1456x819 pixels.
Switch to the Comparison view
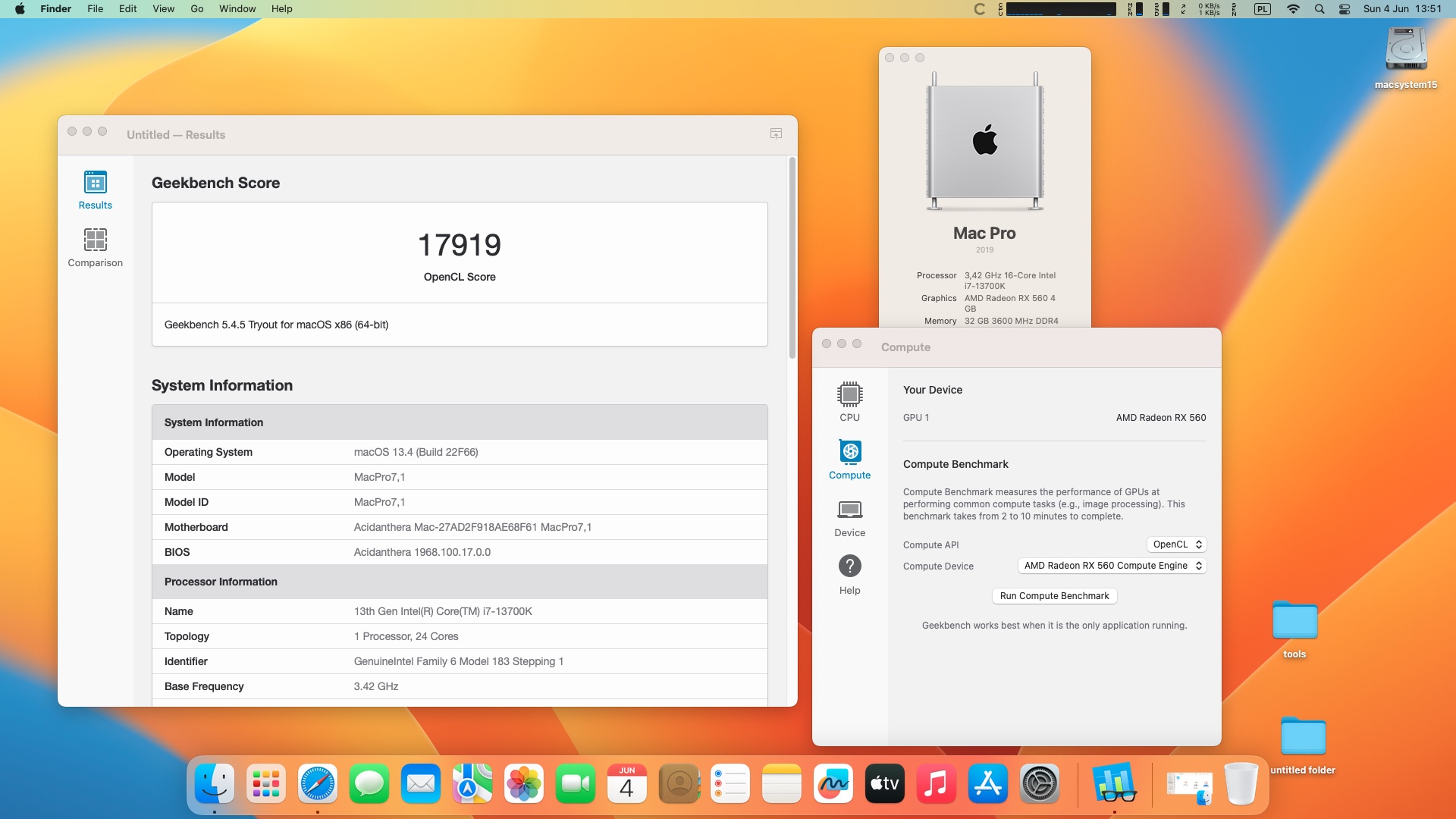point(95,248)
